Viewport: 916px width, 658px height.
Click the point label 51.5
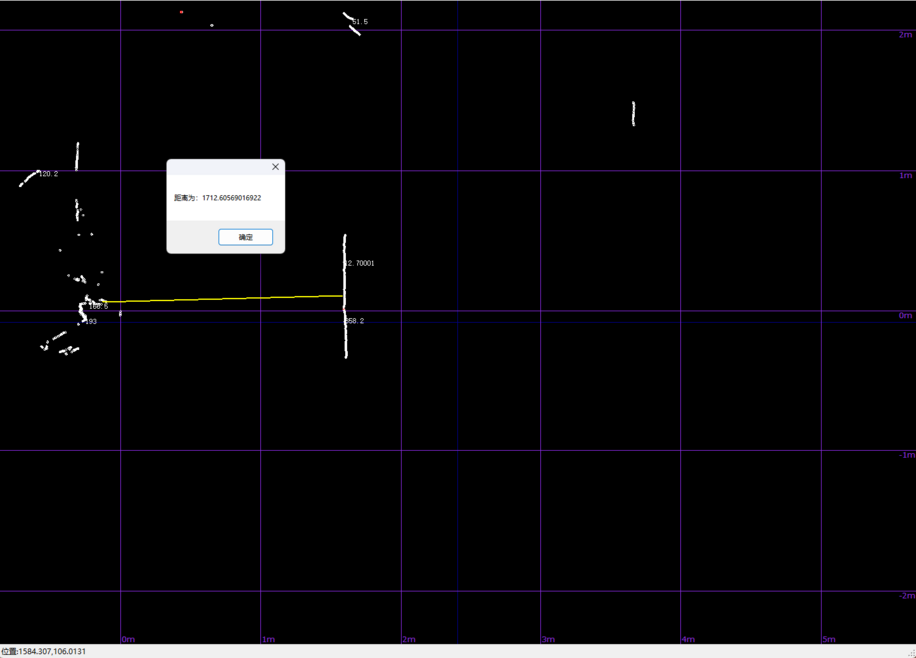(360, 21)
